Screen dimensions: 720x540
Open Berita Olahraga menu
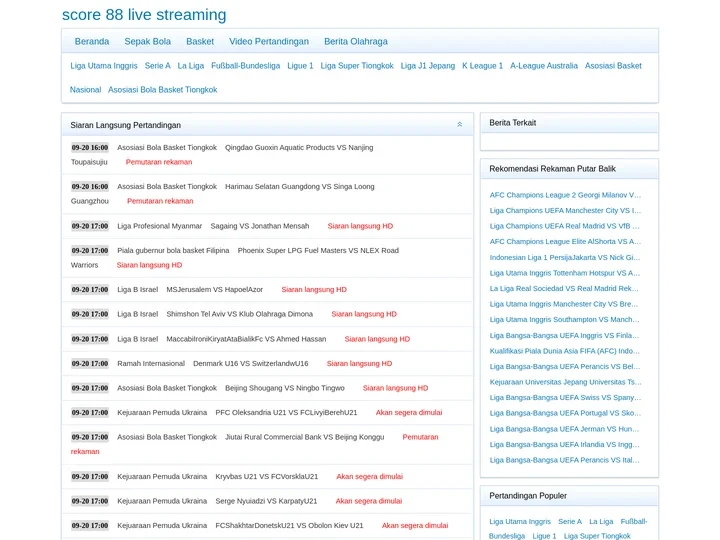[356, 41]
